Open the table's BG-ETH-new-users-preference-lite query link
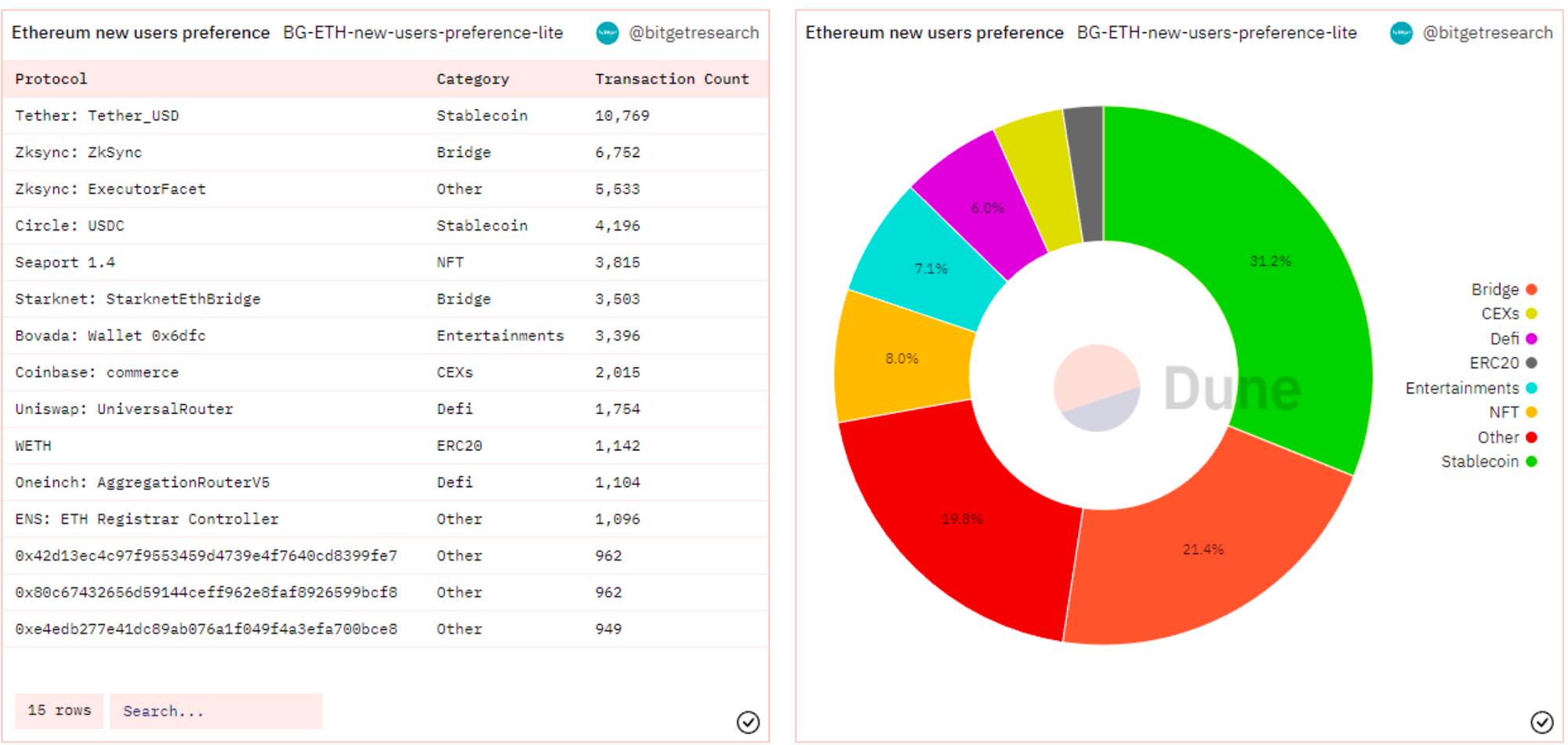1568x745 pixels. pos(423,33)
